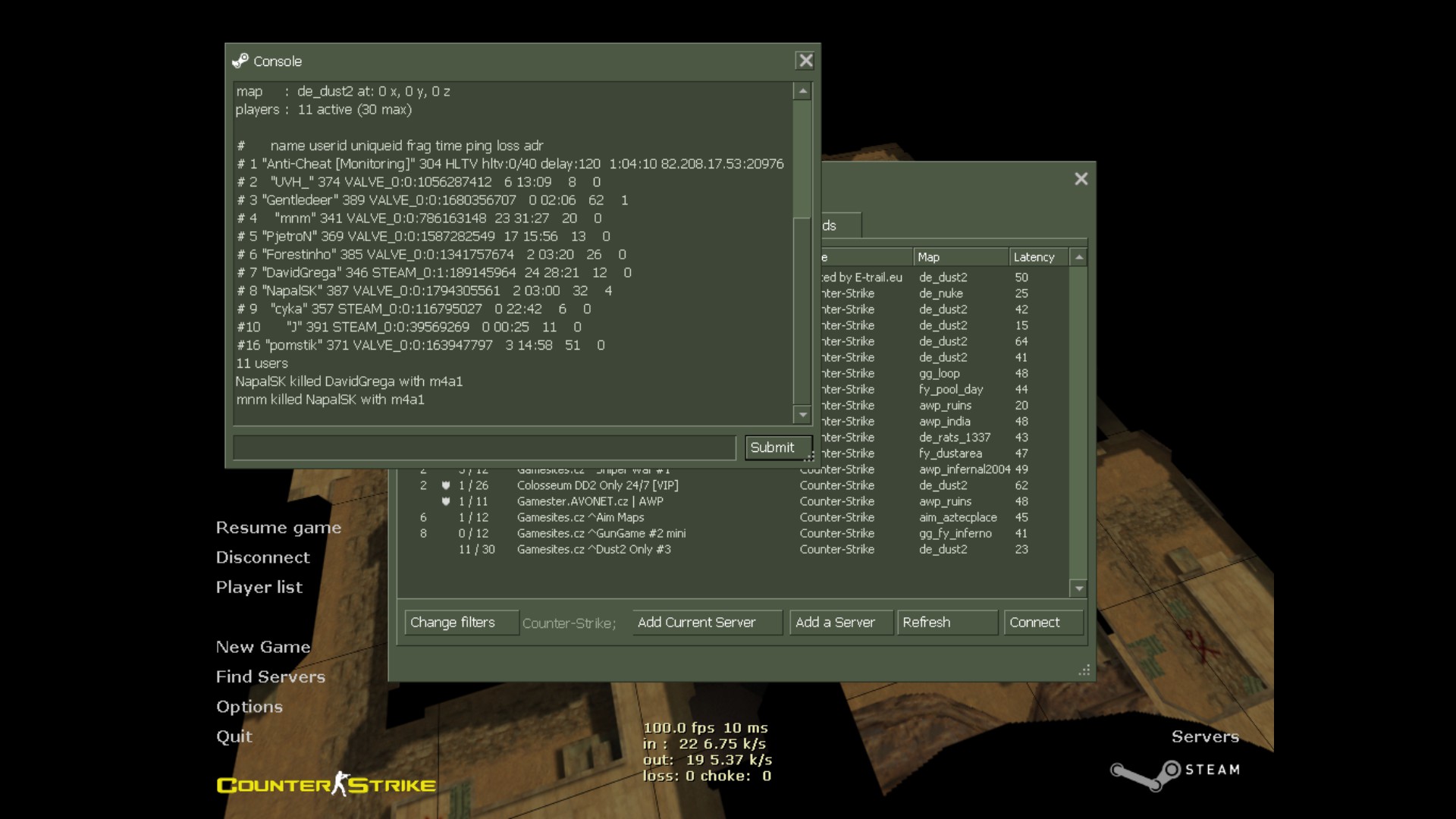
Task: Select Gamesites.cz ^GunGame #2 mini server
Action: tap(733, 533)
